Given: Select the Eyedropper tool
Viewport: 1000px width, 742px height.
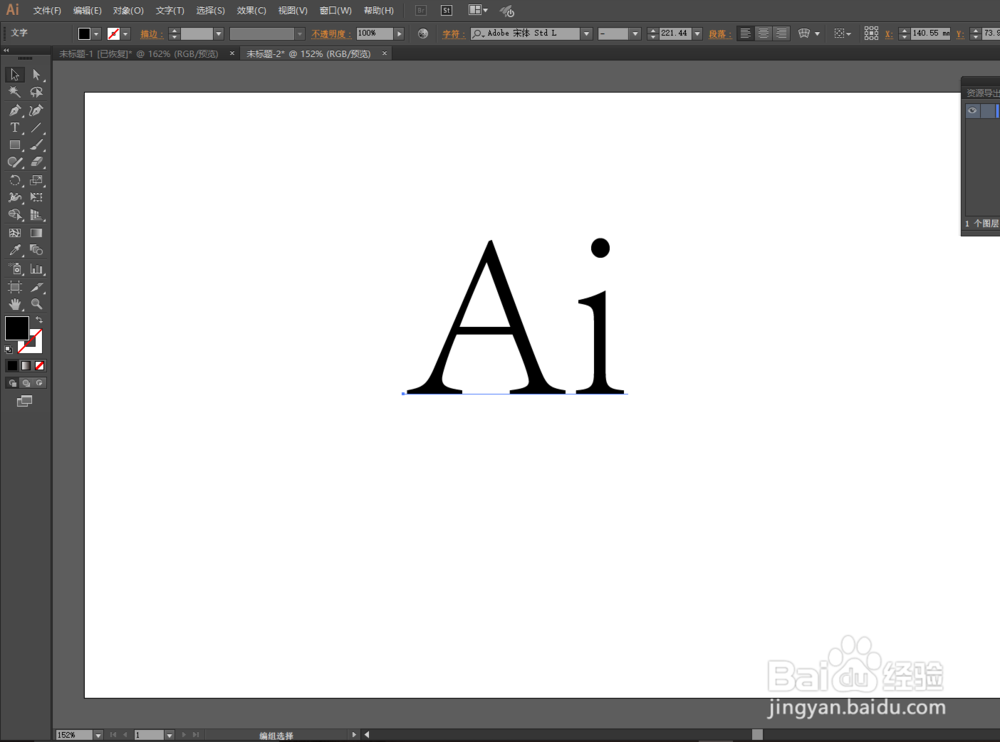Looking at the screenshot, I should pyautogui.click(x=15, y=250).
